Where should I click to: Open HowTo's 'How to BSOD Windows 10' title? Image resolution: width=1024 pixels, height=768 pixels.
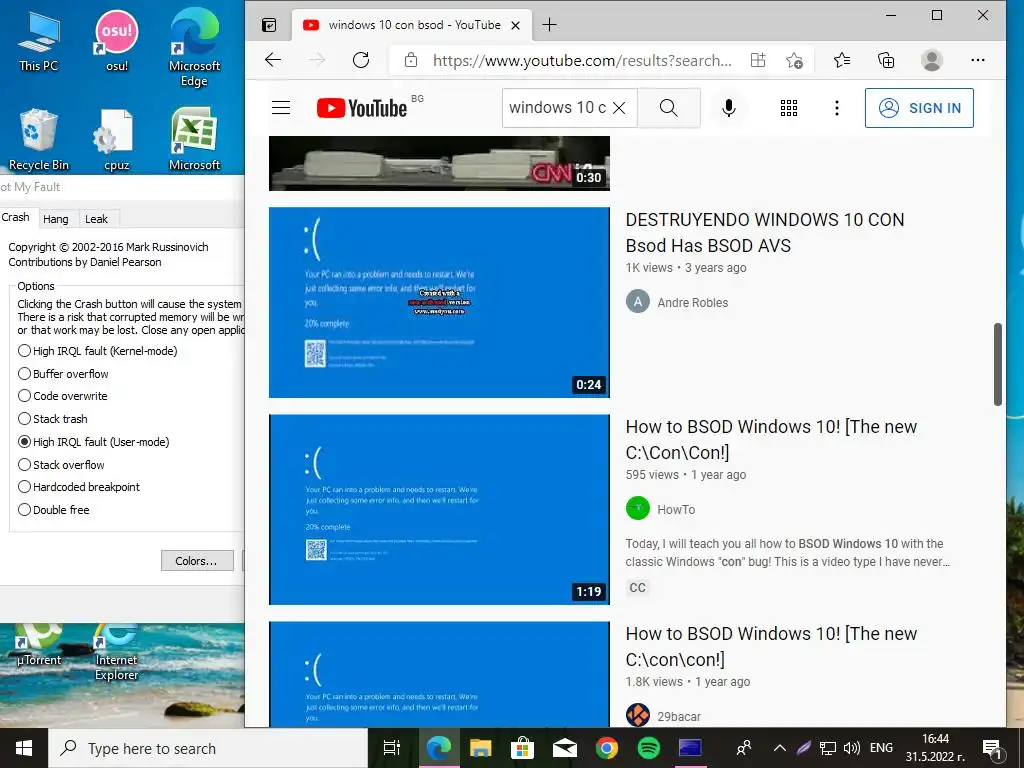click(771, 440)
